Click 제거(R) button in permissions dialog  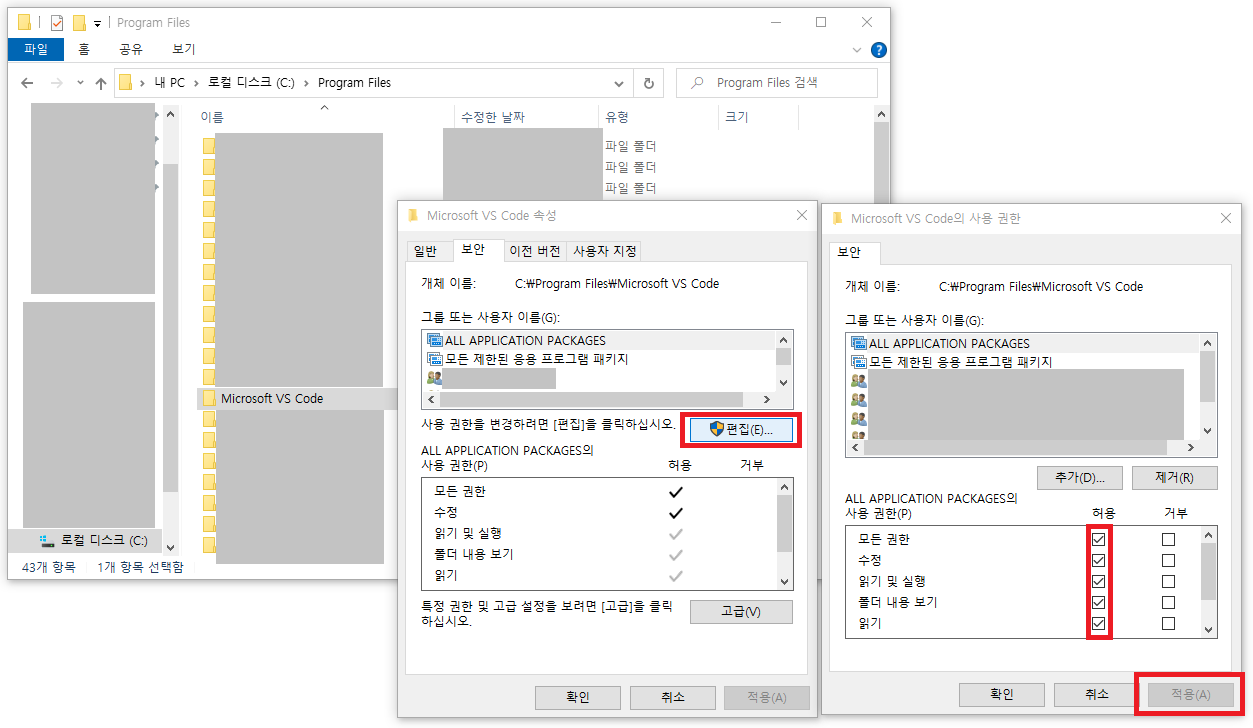(1174, 478)
